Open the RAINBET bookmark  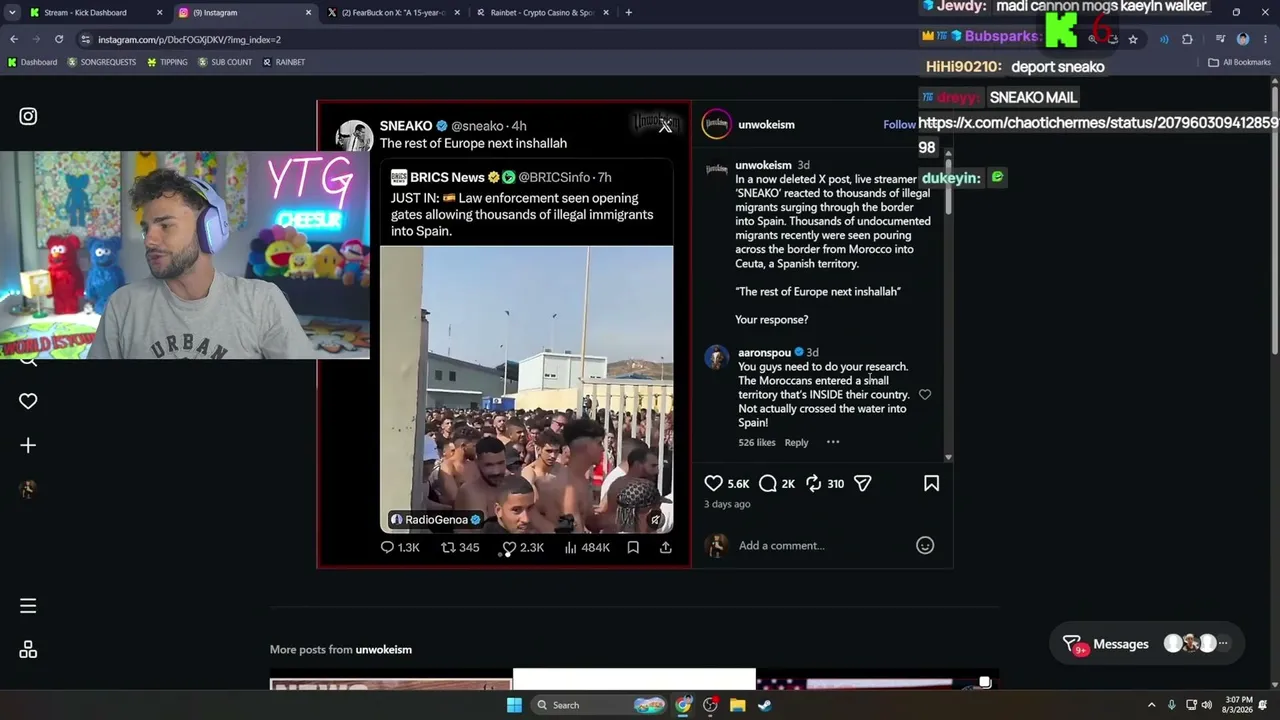click(x=284, y=62)
